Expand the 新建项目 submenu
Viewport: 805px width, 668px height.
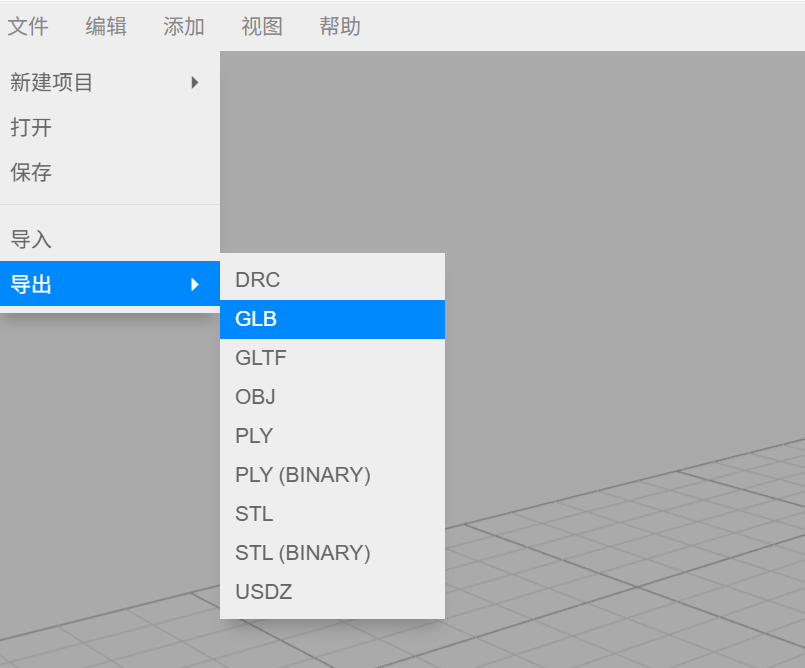tap(52, 83)
